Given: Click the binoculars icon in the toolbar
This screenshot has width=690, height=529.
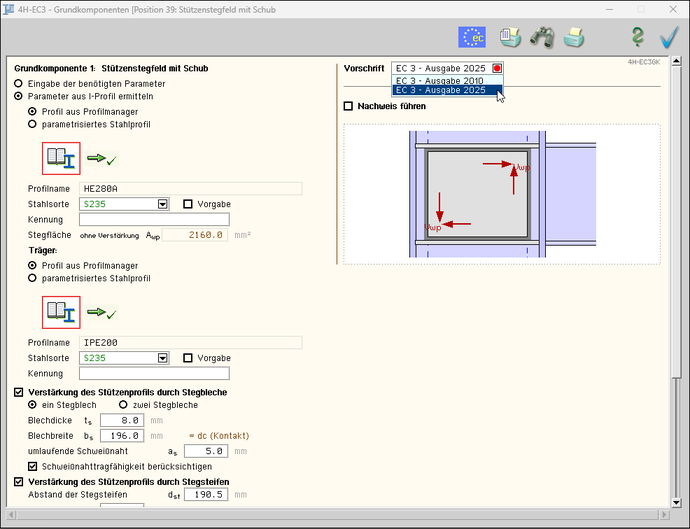Looking at the screenshot, I should (x=542, y=37).
